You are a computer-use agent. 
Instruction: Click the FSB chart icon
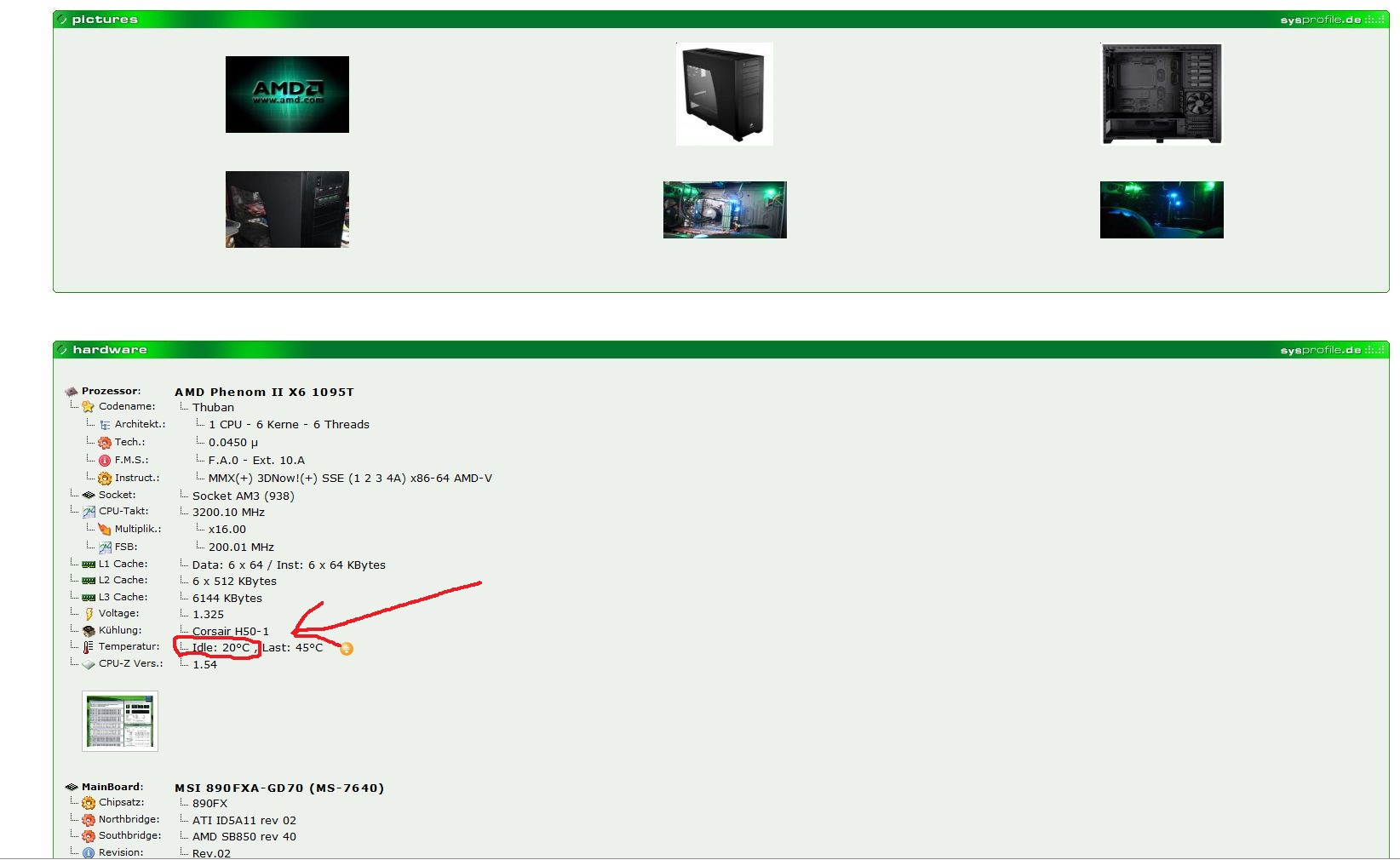105,548
